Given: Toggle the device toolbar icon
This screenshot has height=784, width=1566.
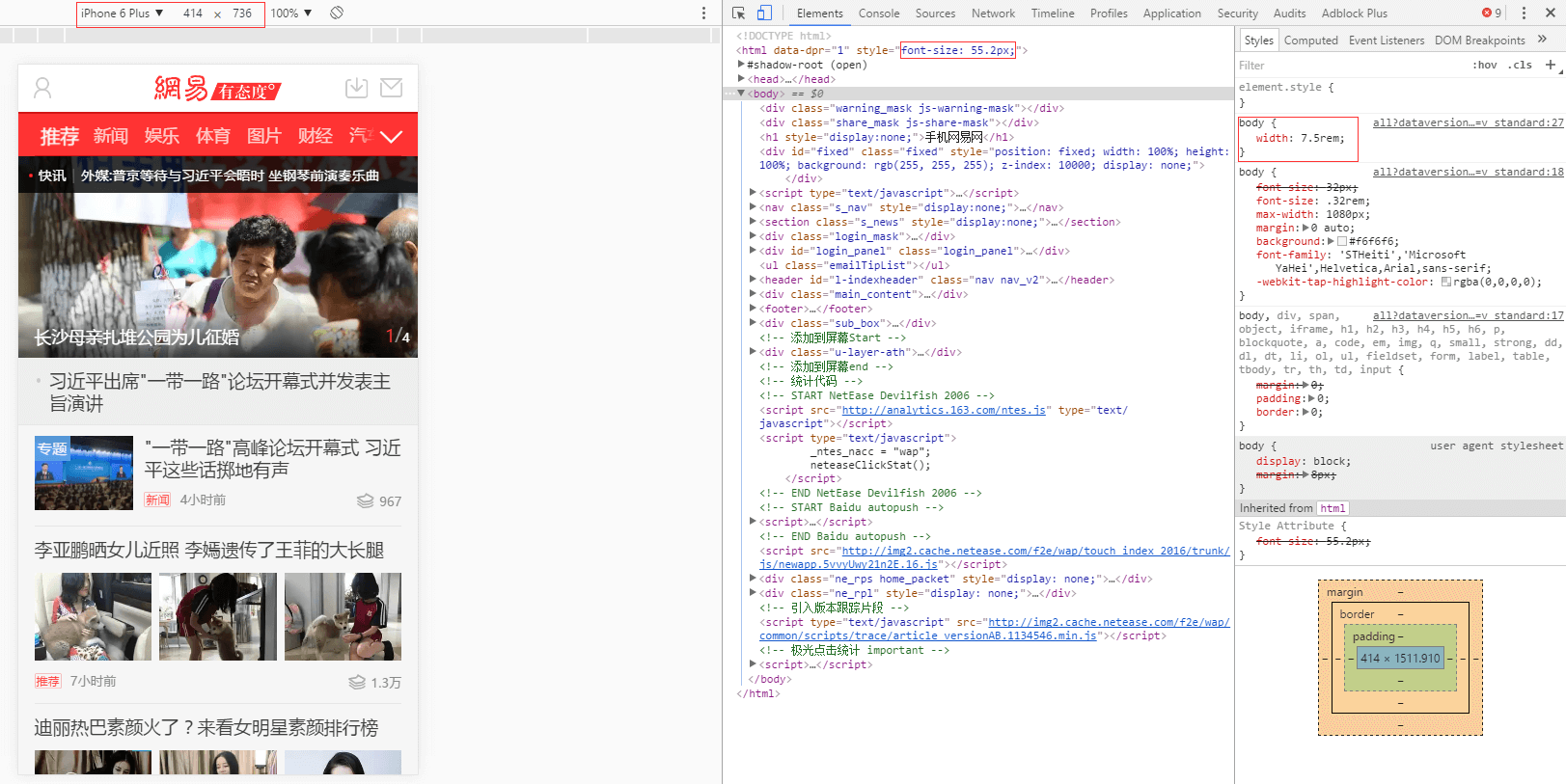Looking at the screenshot, I should pos(764,13).
